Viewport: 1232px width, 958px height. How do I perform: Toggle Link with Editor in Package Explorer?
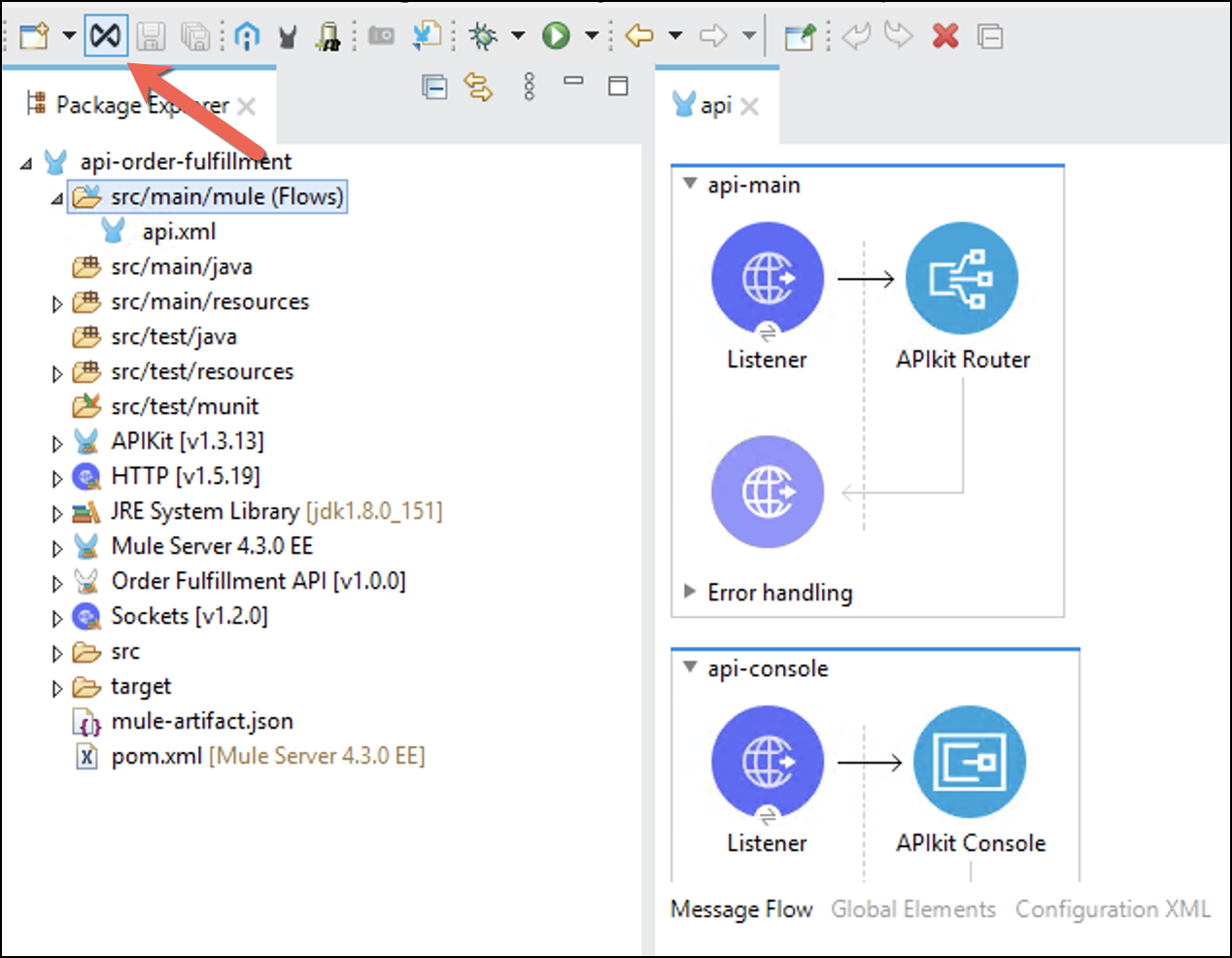pyautogui.click(x=478, y=87)
